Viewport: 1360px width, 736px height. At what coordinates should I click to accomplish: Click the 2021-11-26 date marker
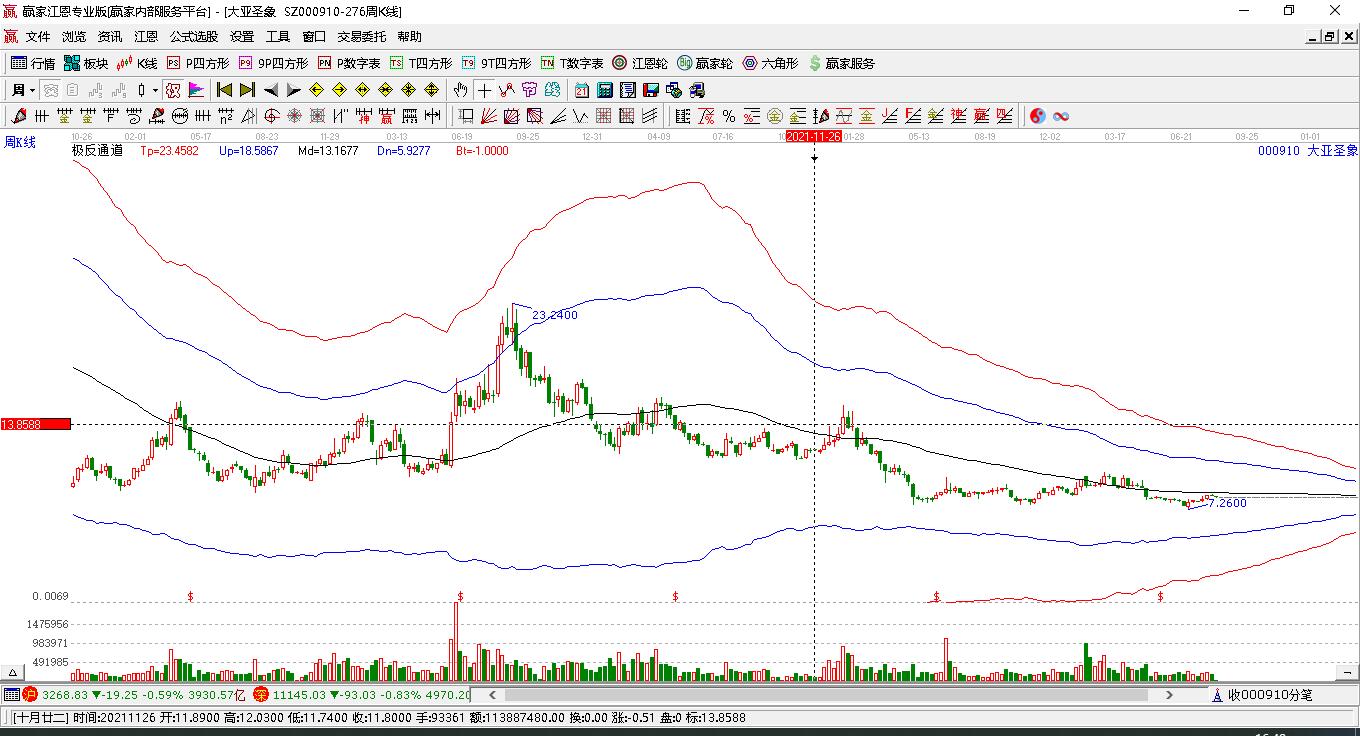click(x=813, y=135)
